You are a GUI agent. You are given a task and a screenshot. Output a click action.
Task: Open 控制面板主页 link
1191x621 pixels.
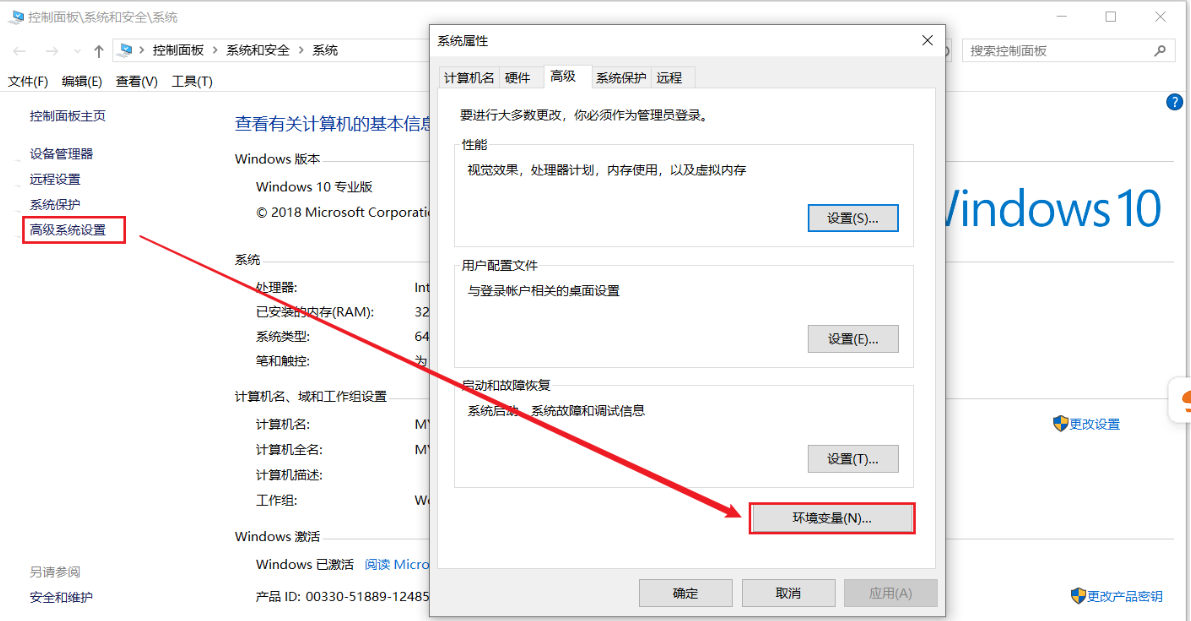[x=68, y=115]
